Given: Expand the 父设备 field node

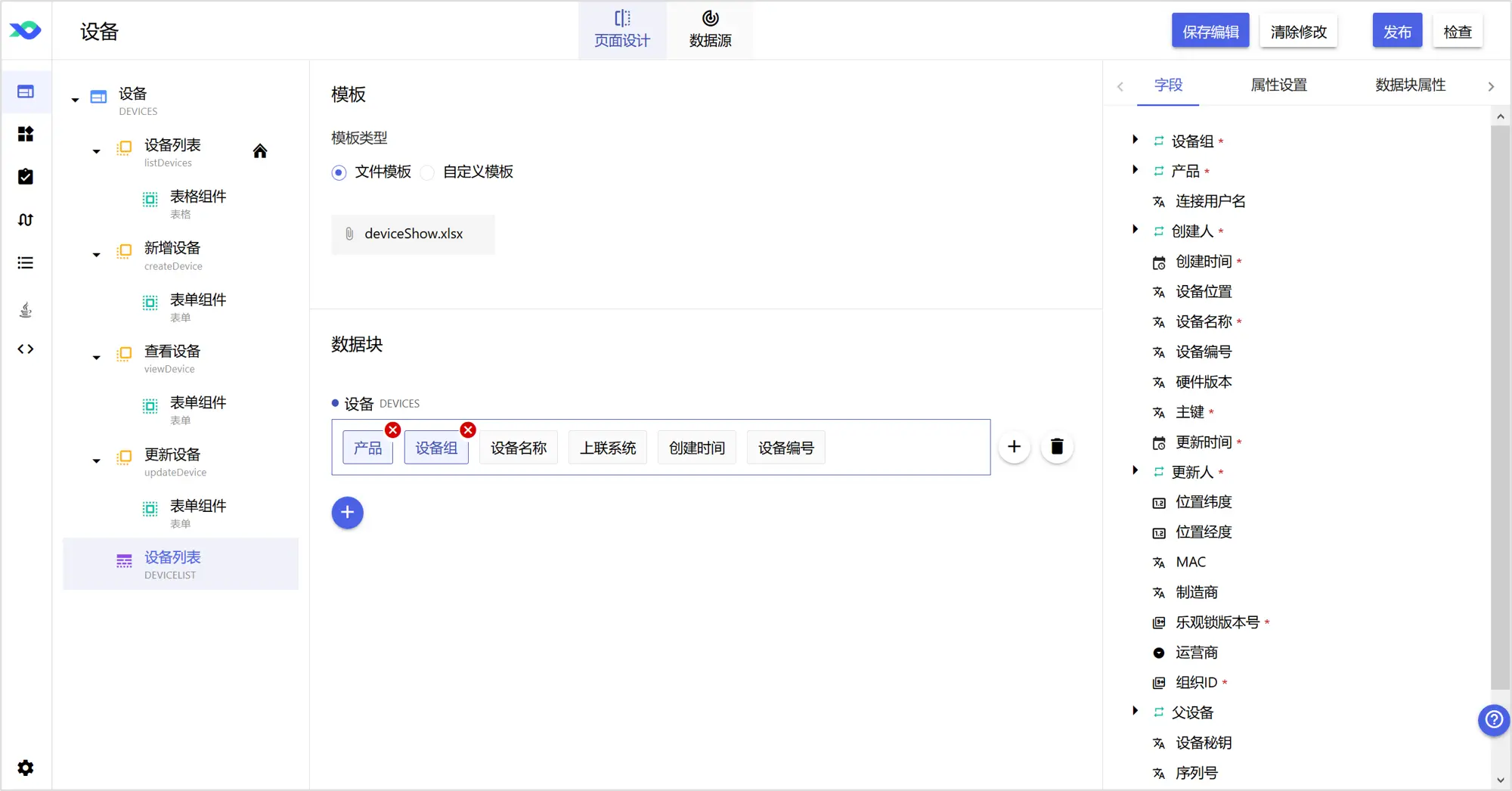Looking at the screenshot, I should click(x=1135, y=711).
